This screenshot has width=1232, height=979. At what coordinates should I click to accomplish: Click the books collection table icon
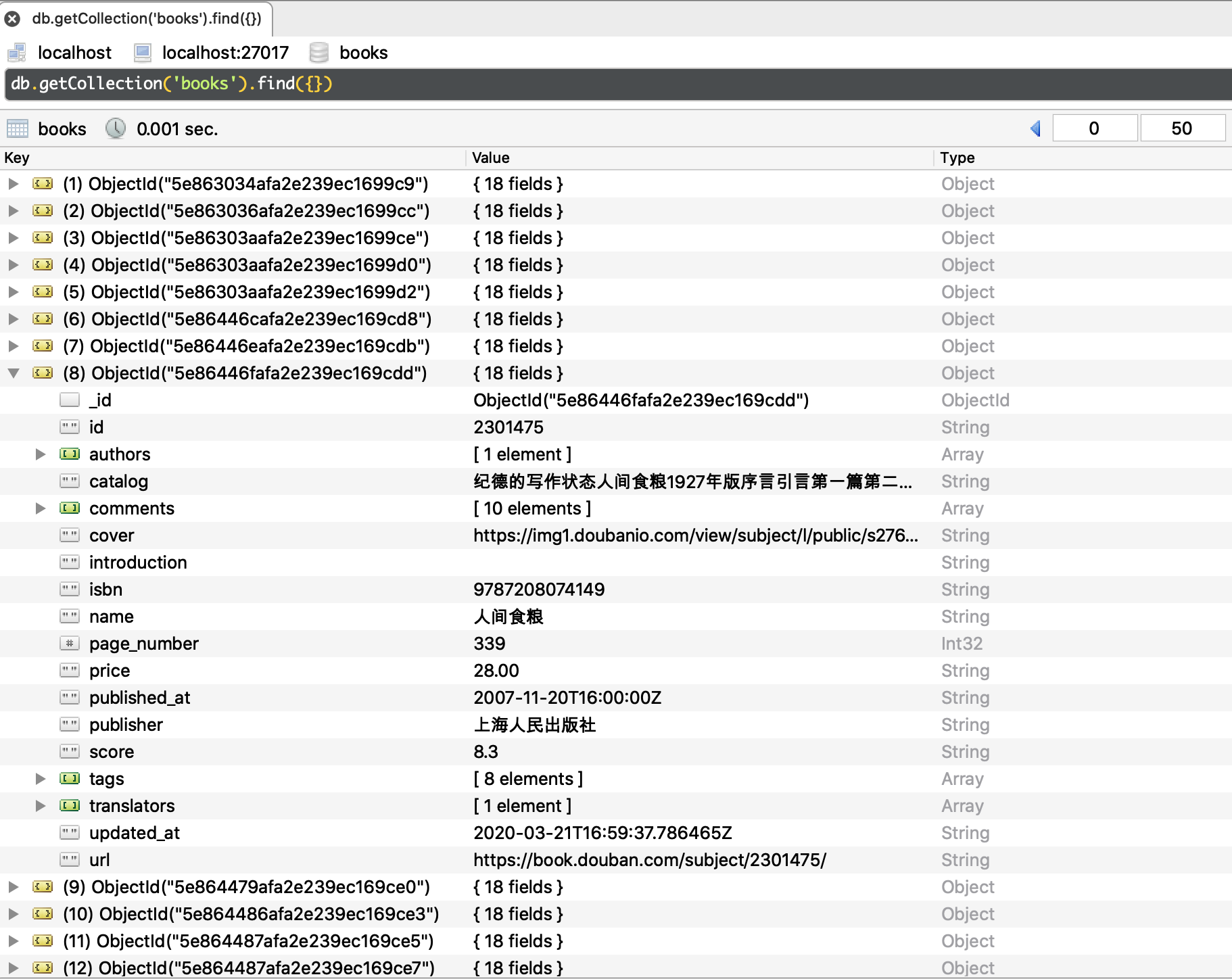click(17, 128)
